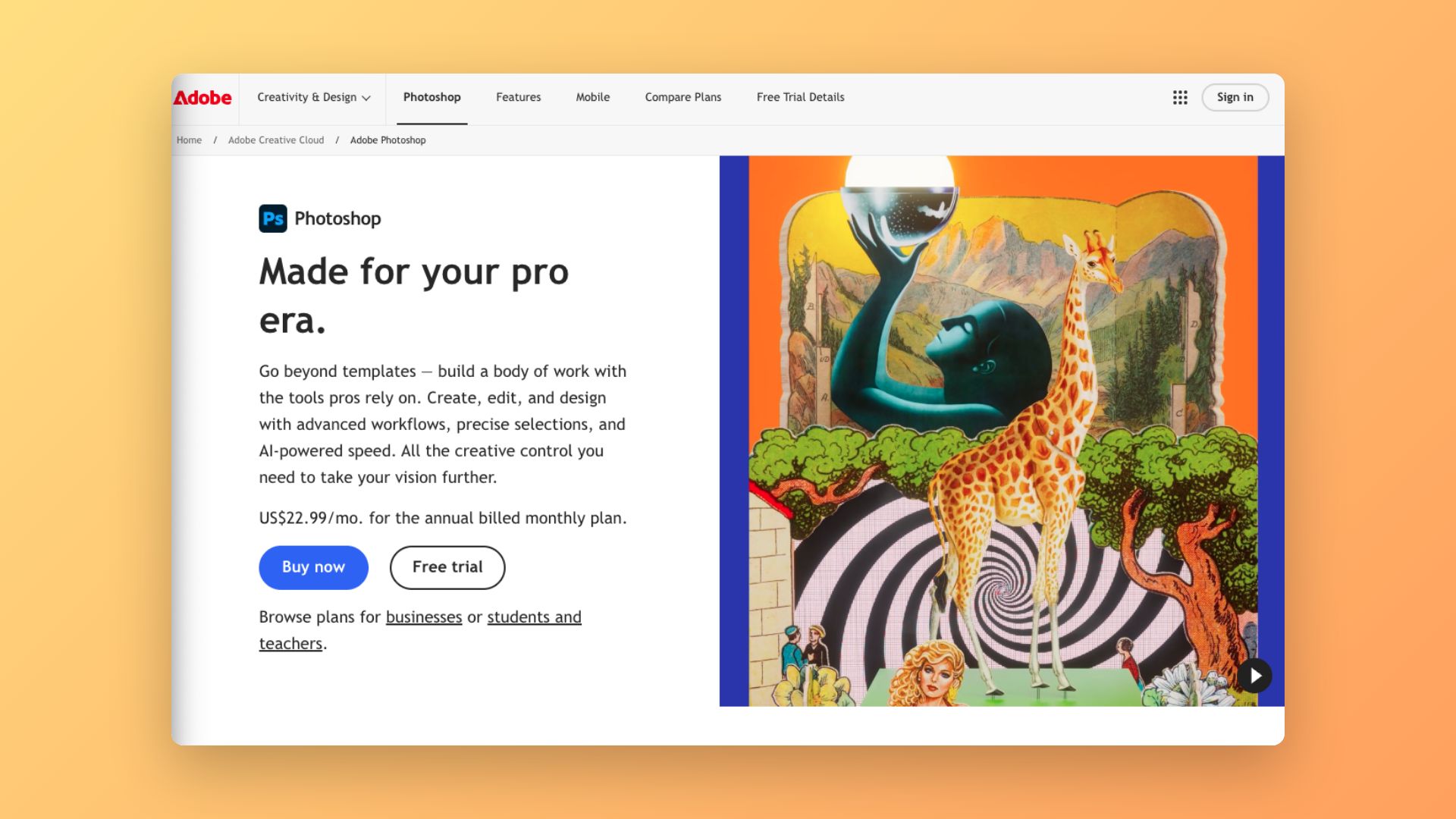Expand the Creativity & Design dropdown

pos(313,97)
